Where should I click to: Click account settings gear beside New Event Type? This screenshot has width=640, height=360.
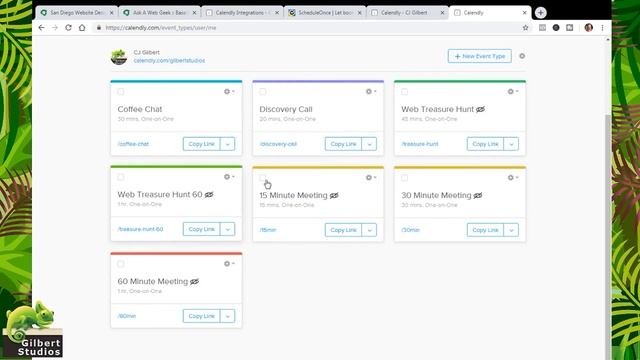(522, 56)
